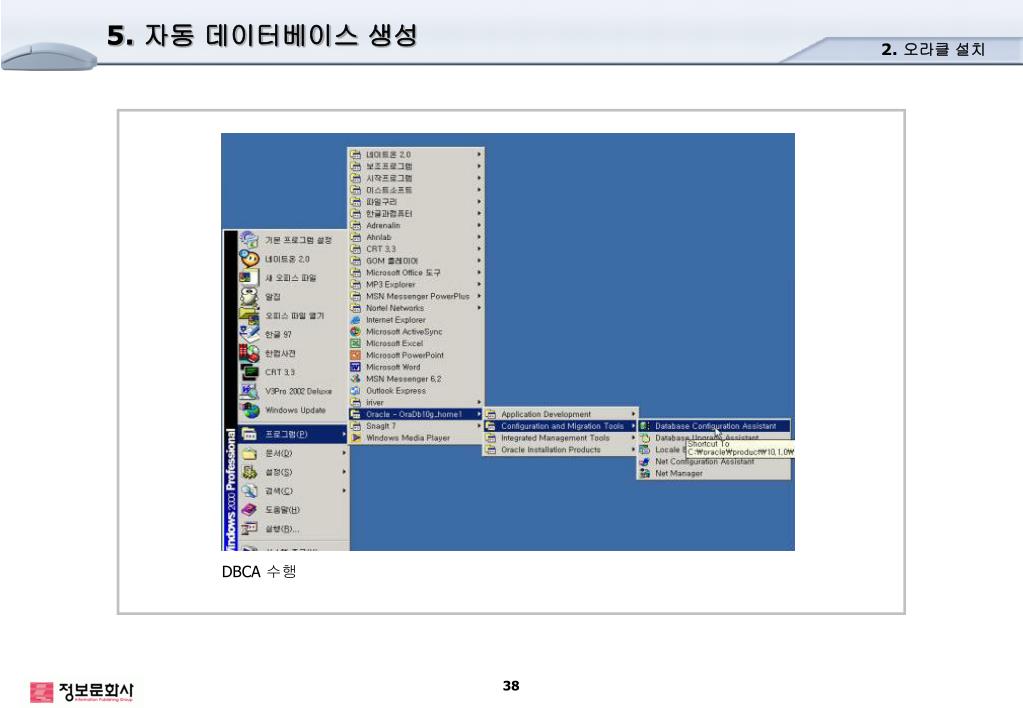This screenshot has height=708, width=1023.
Task: Expand the Application Development submenu arrow
Action: 633,414
